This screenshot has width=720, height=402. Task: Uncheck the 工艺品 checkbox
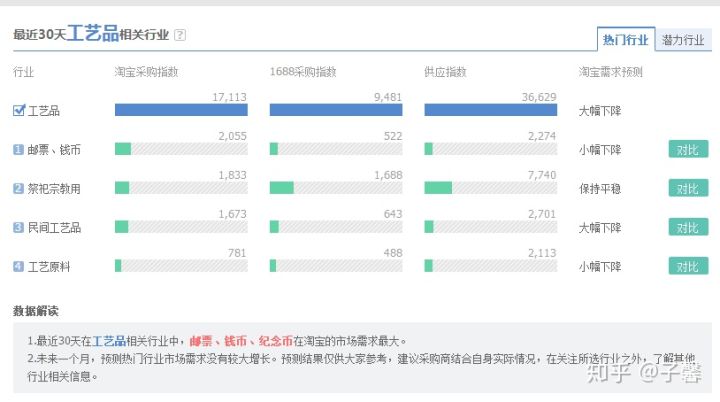(19, 110)
